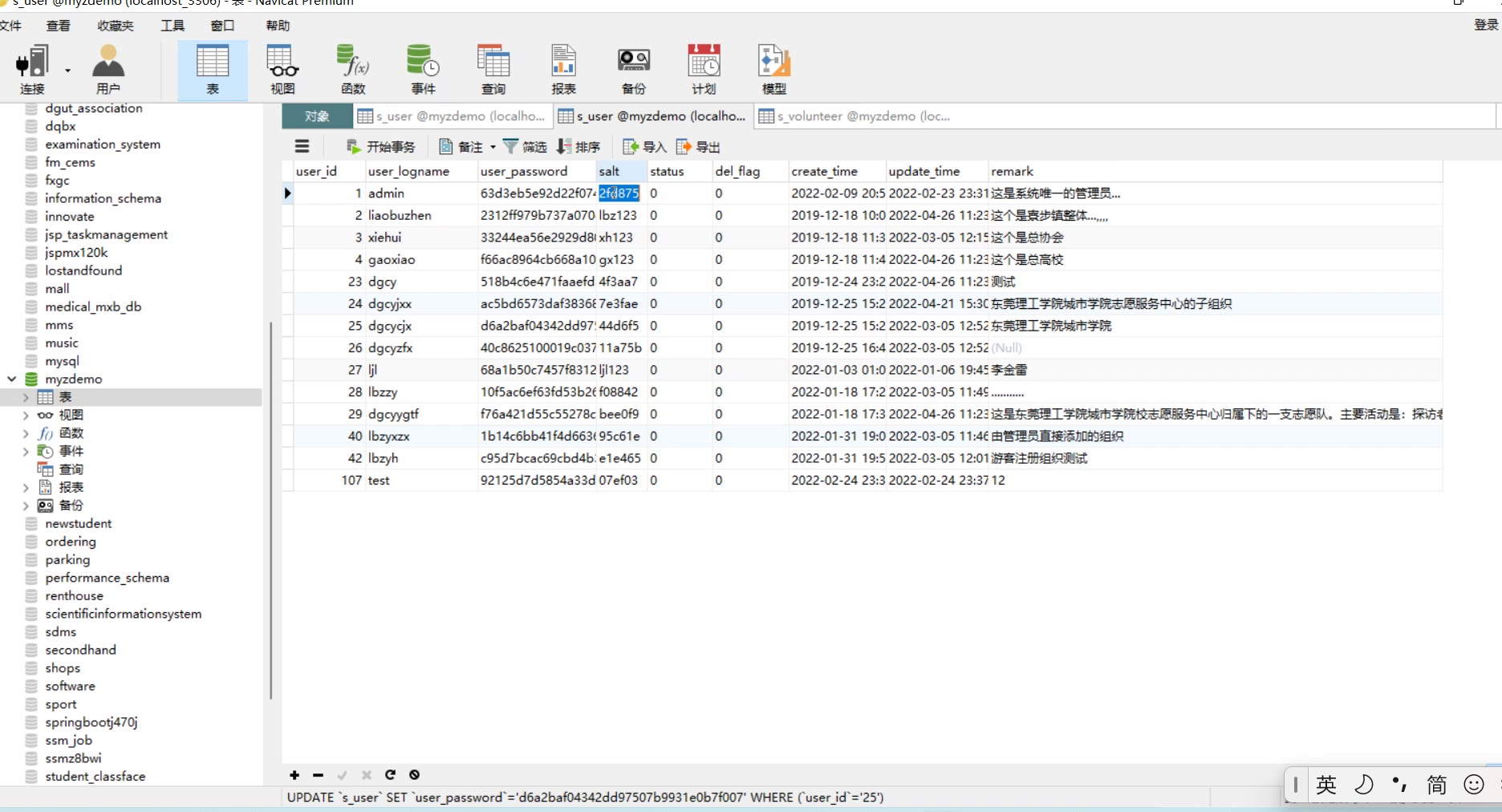Expand the 函数 (Functions) node under myzdemo
The image size is (1502, 812).
(26, 433)
